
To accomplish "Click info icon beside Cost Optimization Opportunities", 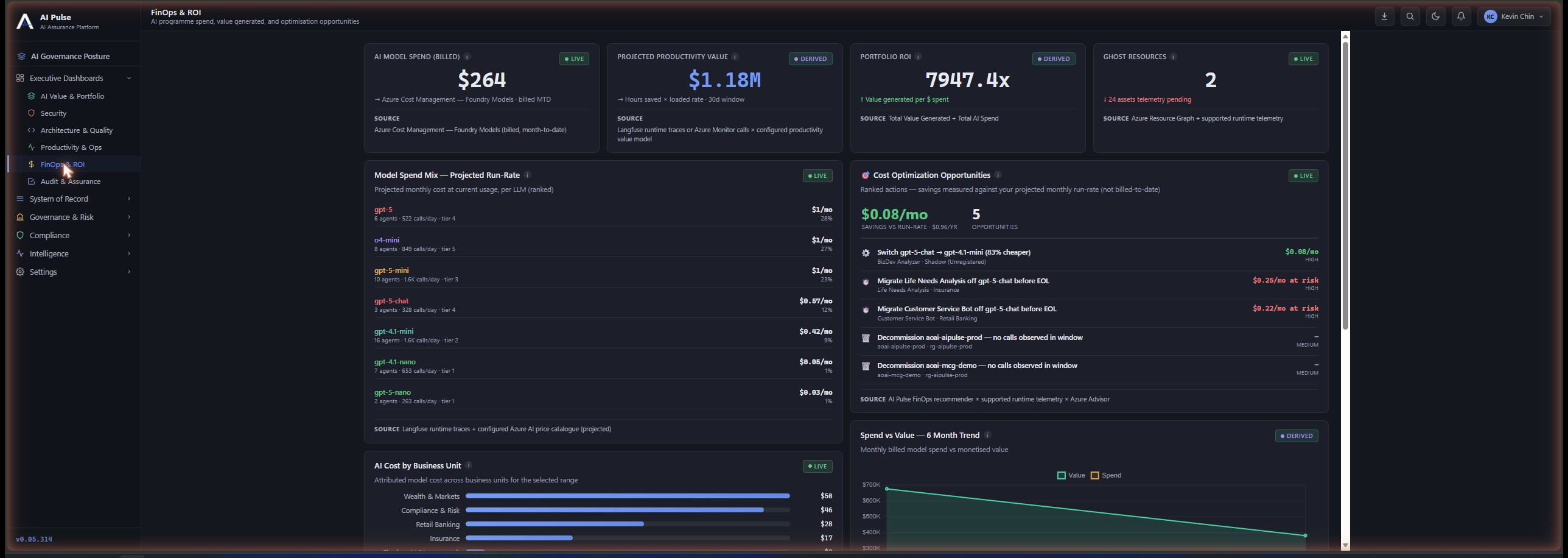I will coord(998,175).
